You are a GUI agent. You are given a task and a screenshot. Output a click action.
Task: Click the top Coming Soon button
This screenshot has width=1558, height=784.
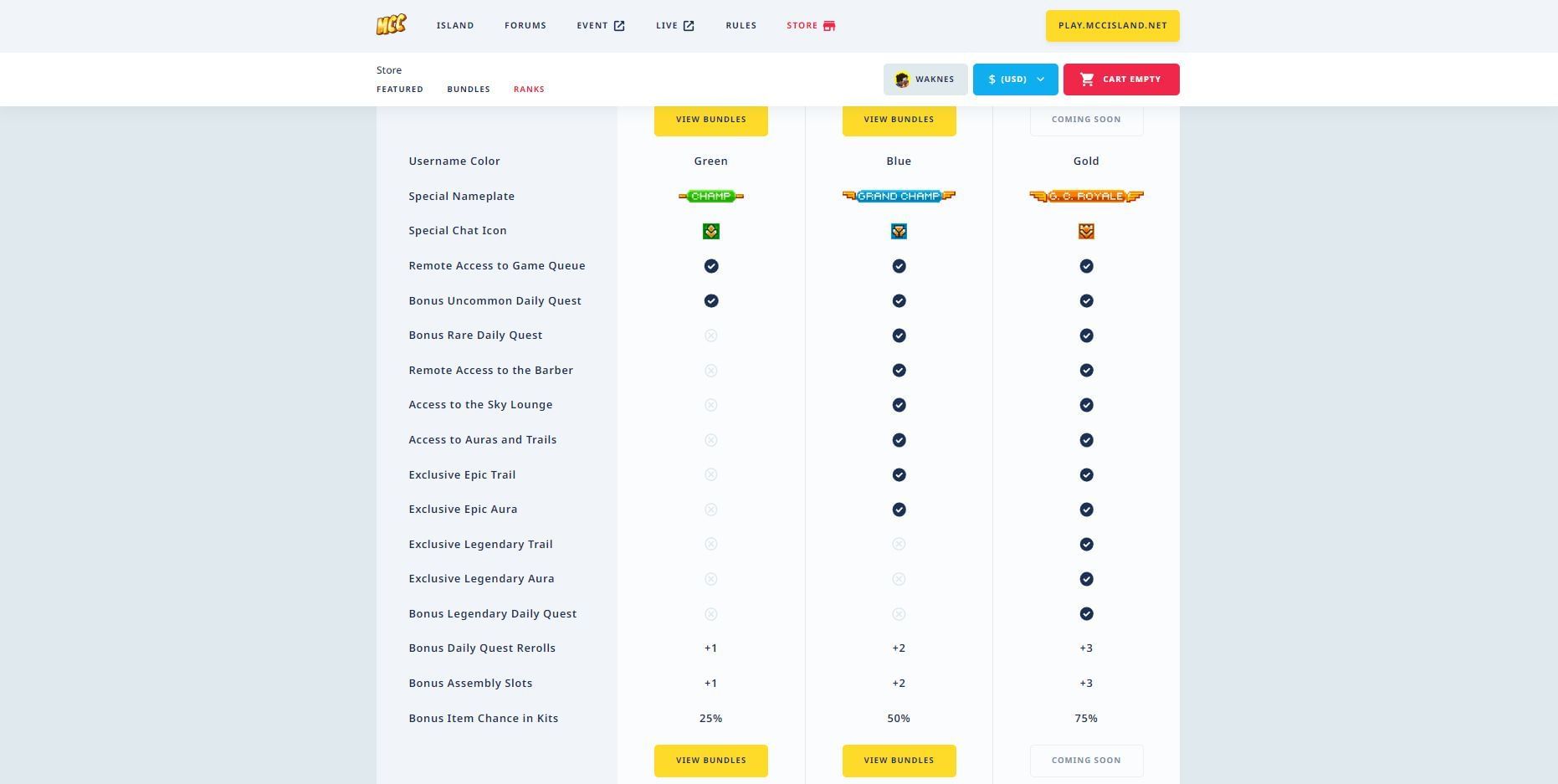point(1086,120)
